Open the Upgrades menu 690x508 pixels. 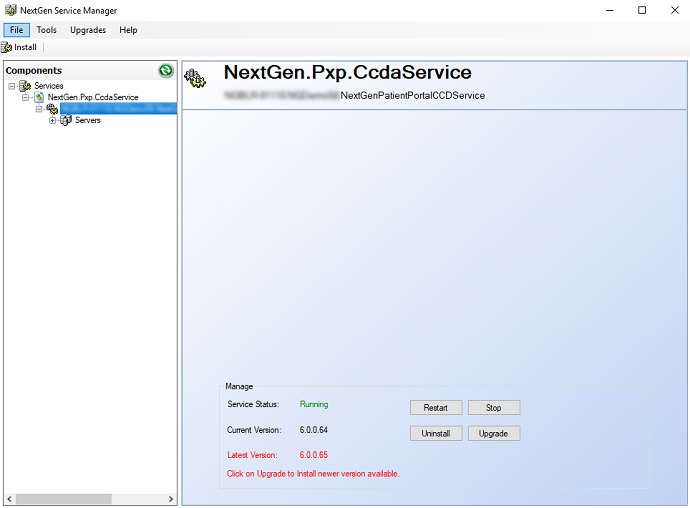88,30
